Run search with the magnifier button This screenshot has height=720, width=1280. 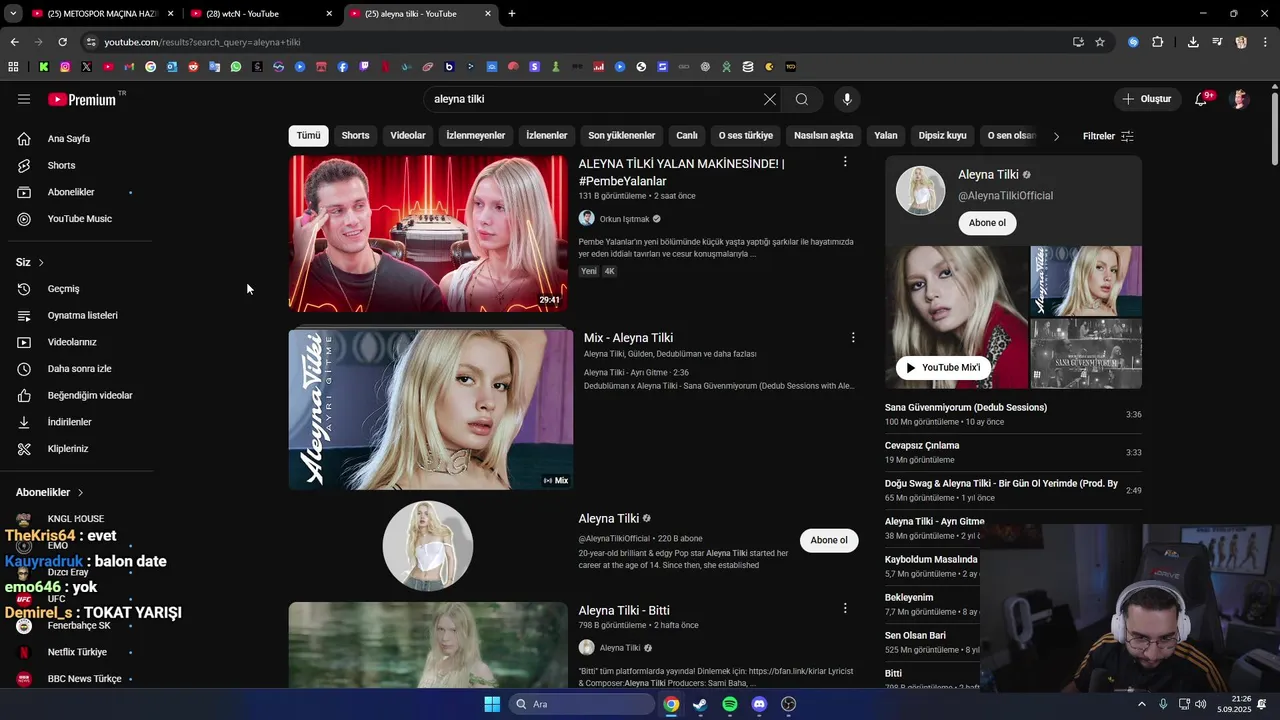[802, 99]
